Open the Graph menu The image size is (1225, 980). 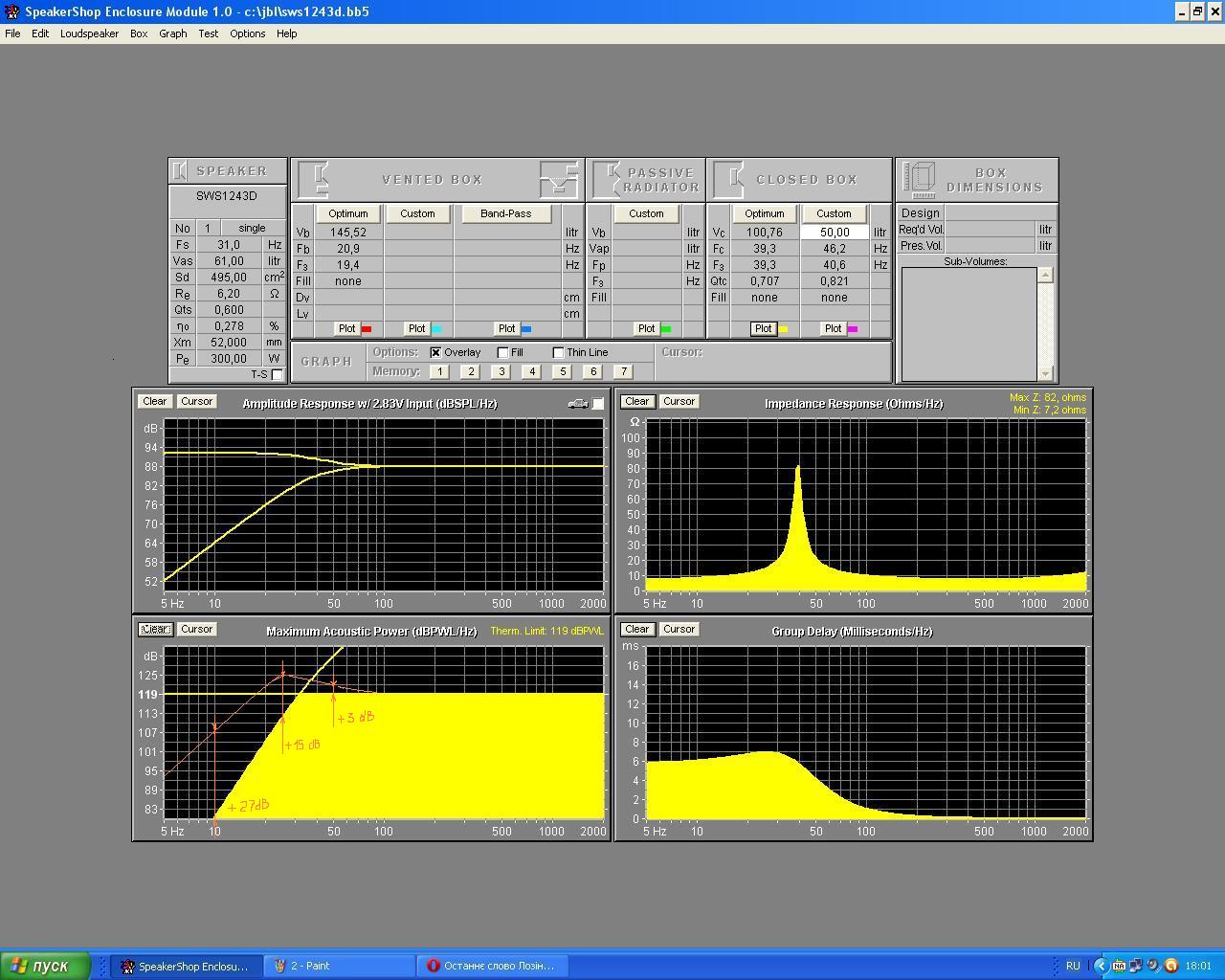(x=172, y=33)
